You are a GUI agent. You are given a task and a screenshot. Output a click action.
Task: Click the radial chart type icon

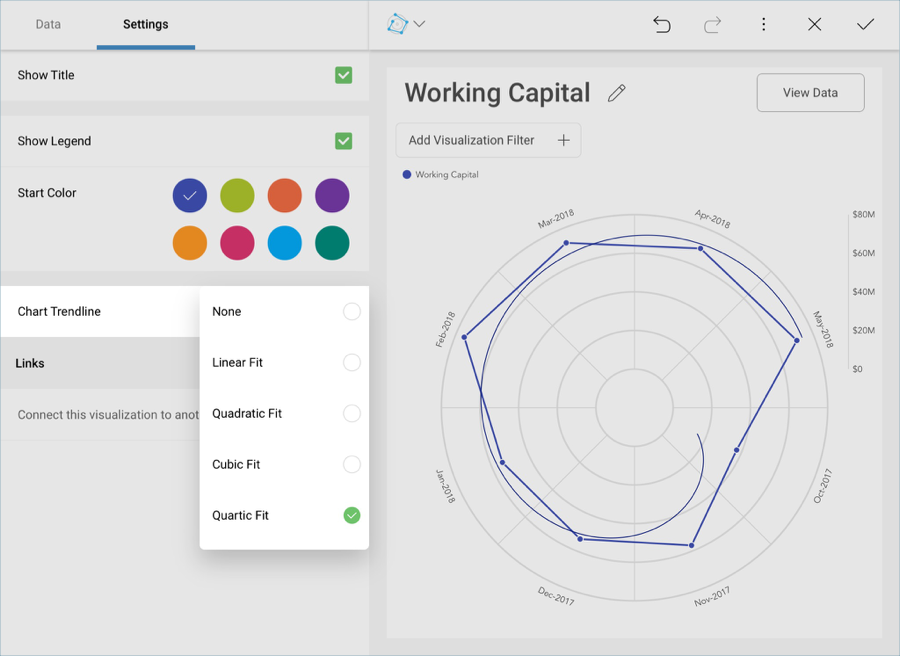coord(398,24)
